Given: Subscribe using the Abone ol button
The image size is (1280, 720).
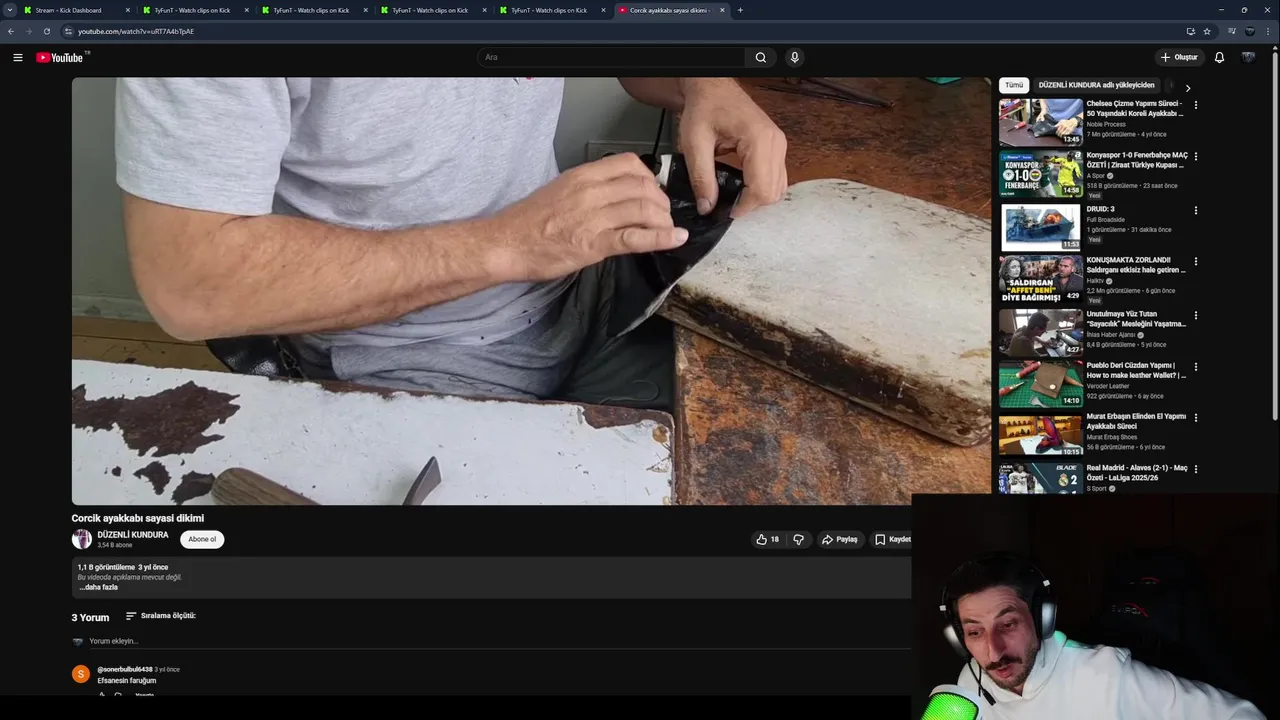Looking at the screenshot, I should (x=202, y=539).
